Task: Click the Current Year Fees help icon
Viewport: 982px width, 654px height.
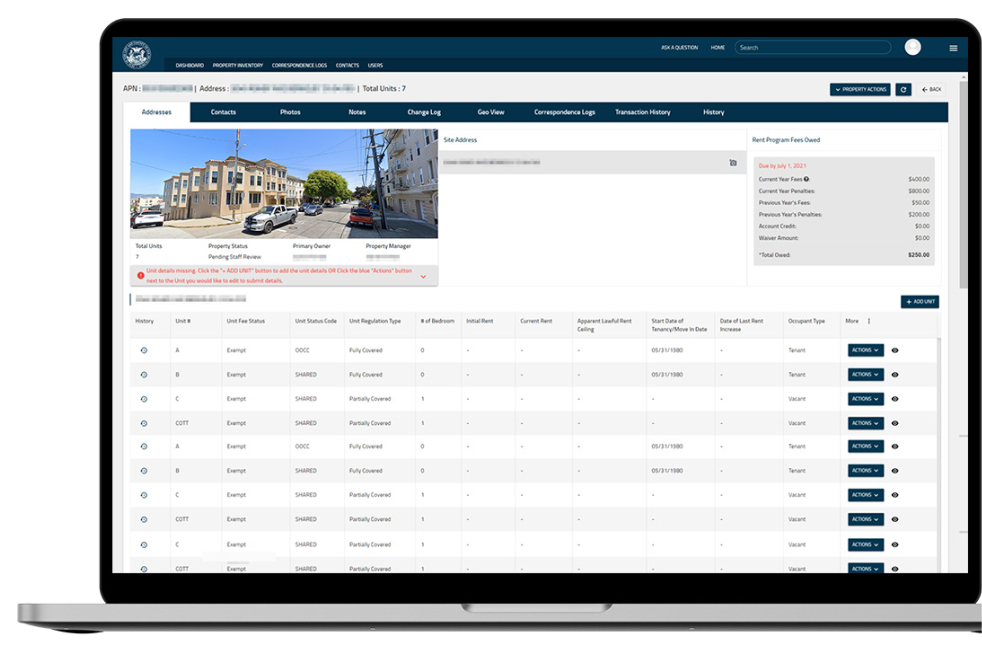Action: (806, 179)
